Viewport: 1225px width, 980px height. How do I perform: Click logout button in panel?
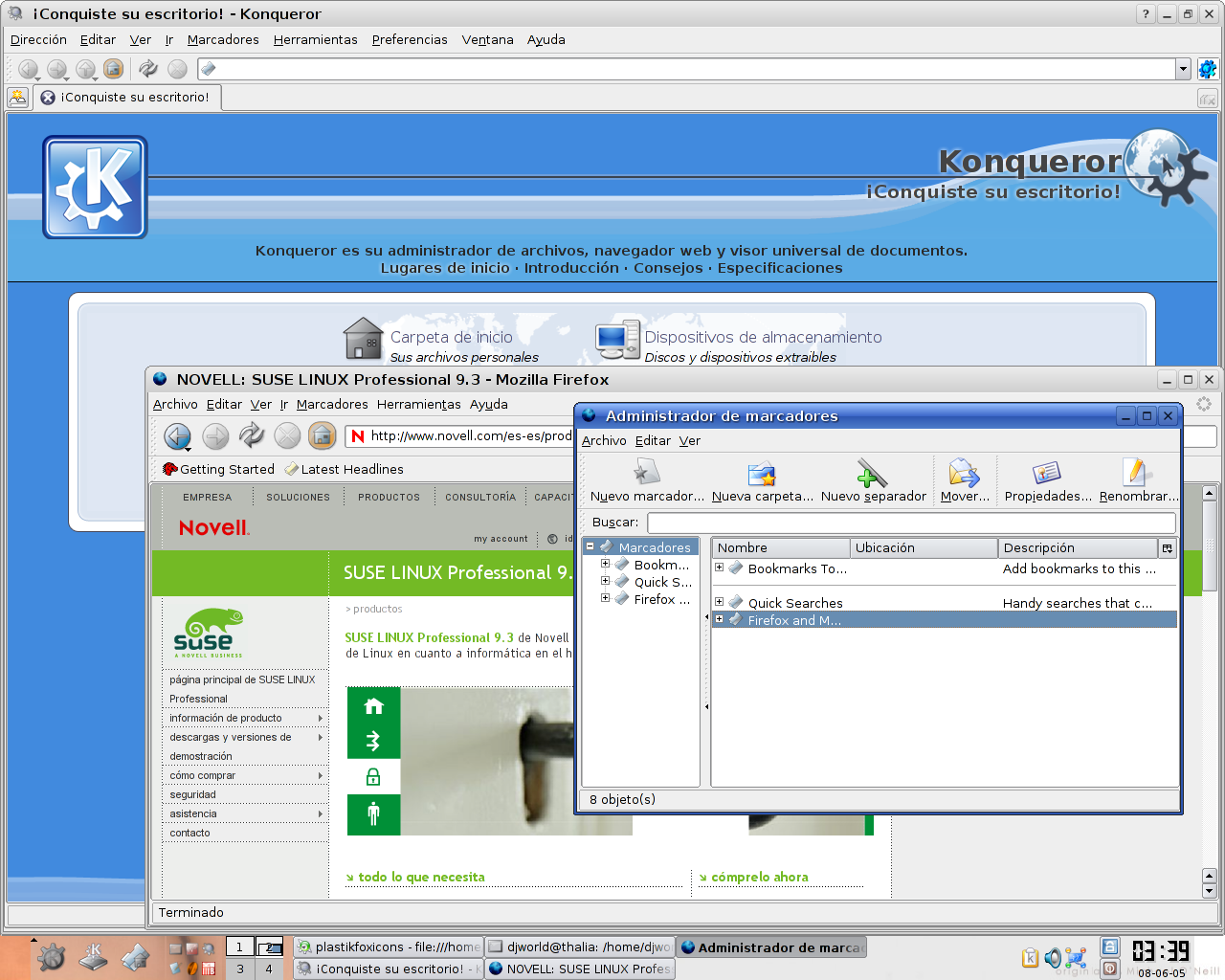click(x=1109, y=969)
